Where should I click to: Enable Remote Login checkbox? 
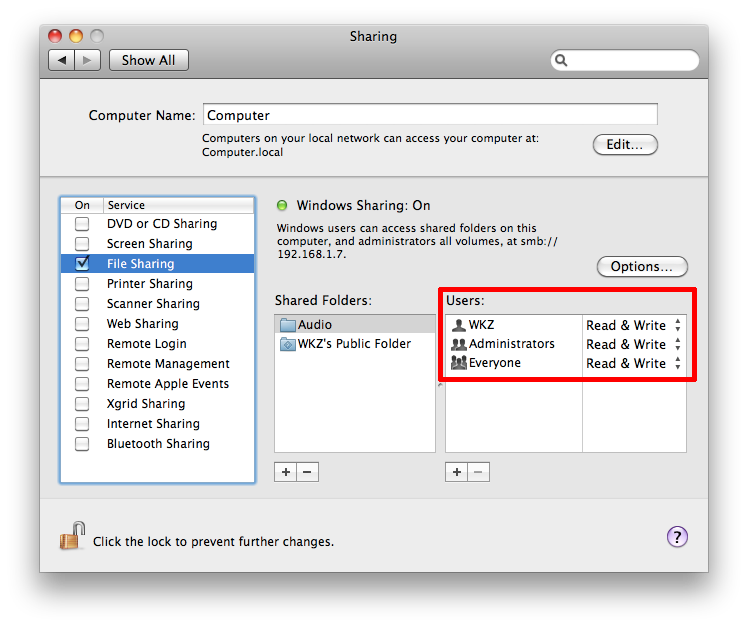coord(82,344)
